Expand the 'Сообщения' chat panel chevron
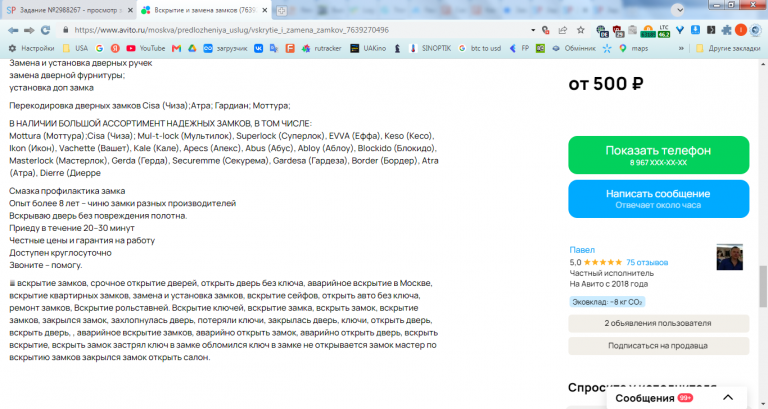This screenshot has width=768, height=409. (728, 398)
